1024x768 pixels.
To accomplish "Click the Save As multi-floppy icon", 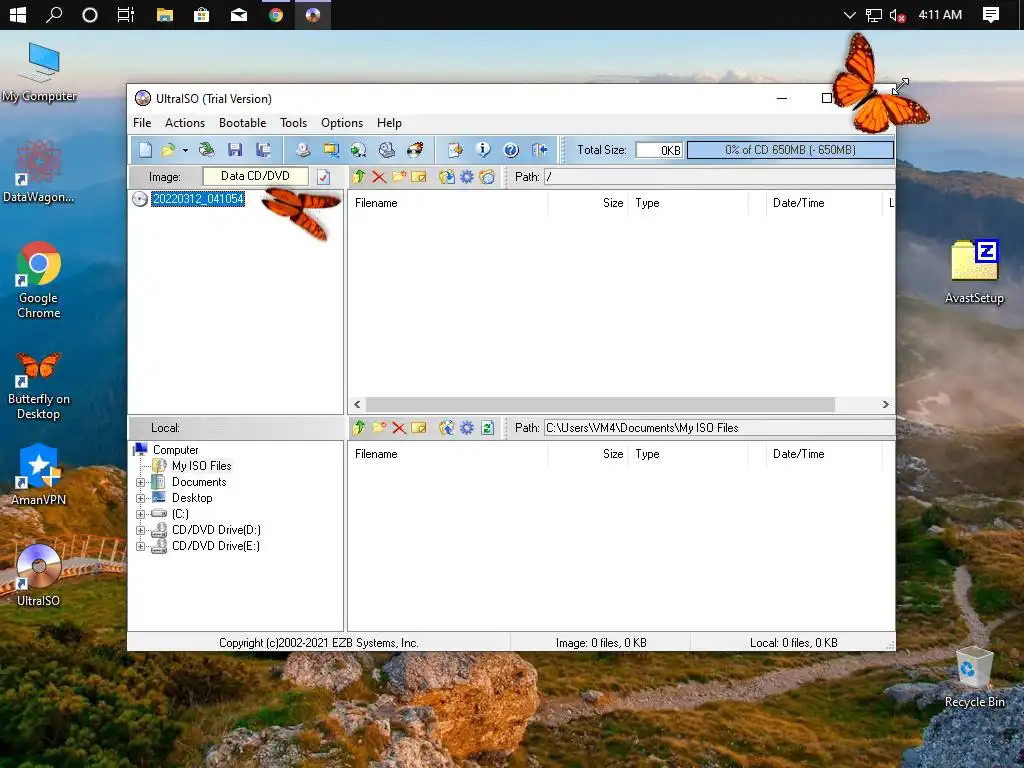I will click(263, 150).
